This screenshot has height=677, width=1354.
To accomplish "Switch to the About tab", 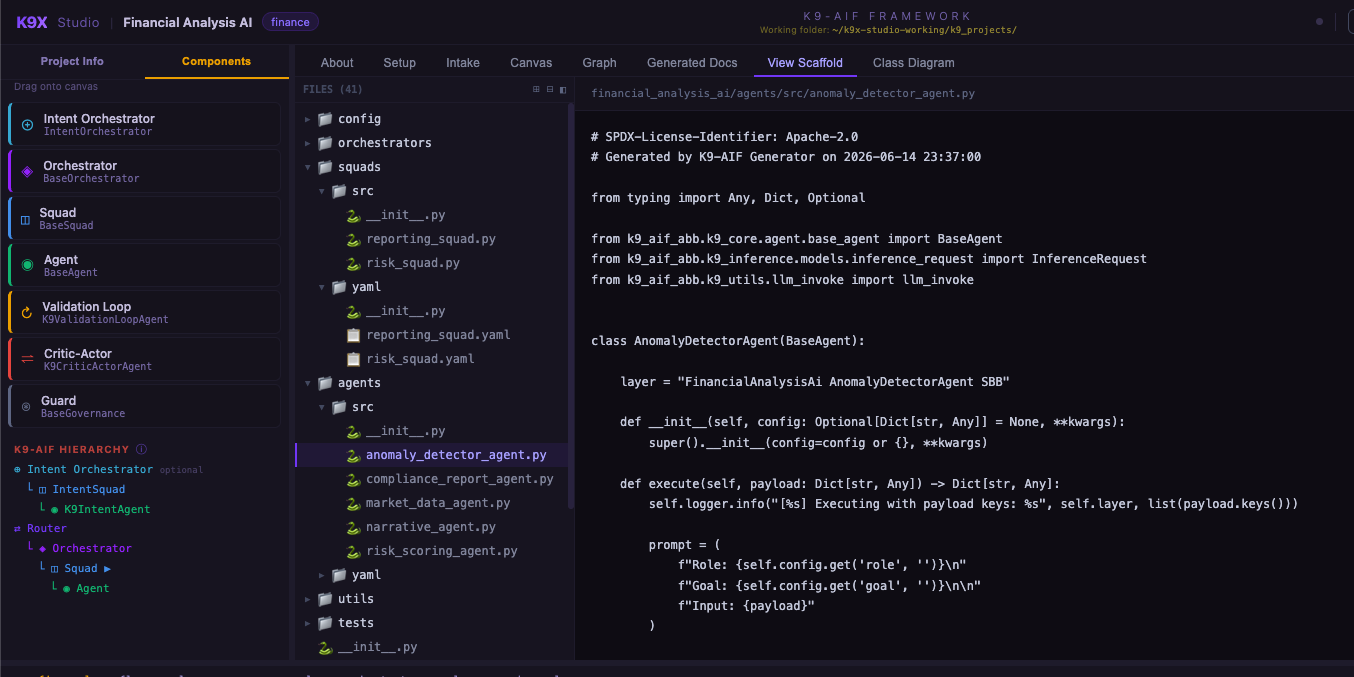I will (337, 62).
